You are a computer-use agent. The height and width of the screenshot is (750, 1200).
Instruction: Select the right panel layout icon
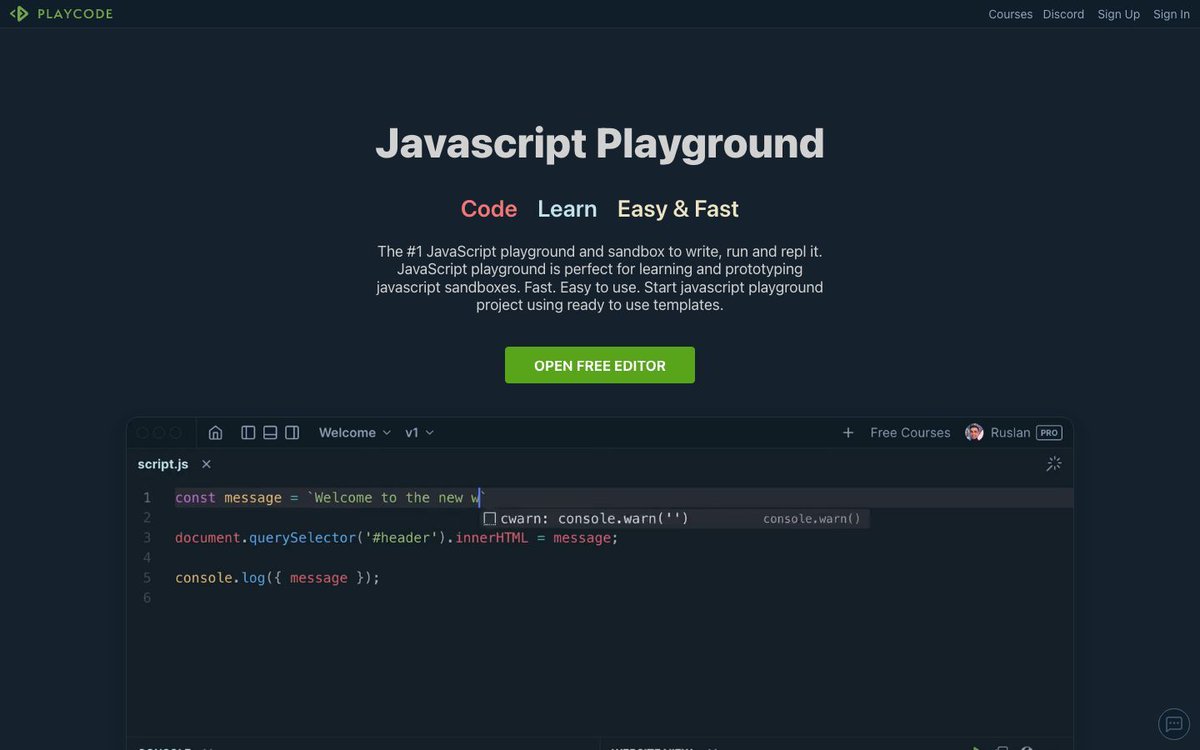292,432
